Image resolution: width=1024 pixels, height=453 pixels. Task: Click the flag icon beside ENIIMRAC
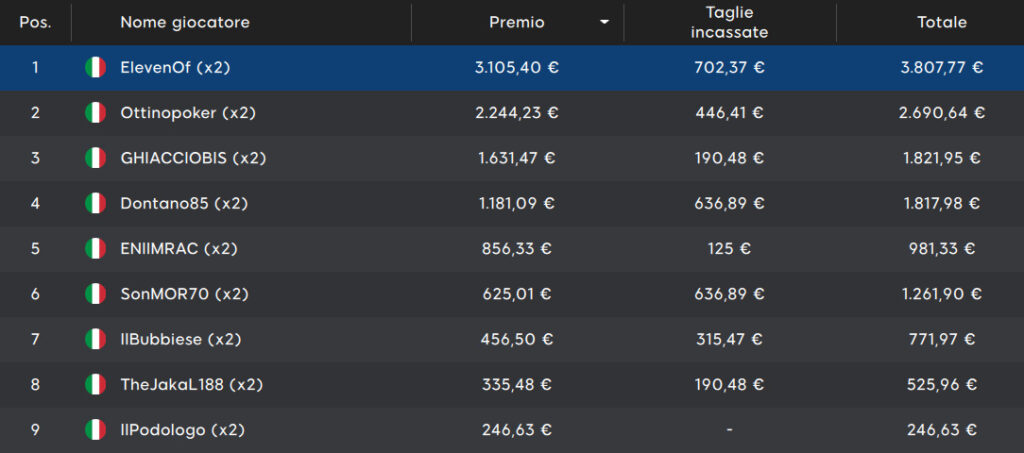point(95,249)
